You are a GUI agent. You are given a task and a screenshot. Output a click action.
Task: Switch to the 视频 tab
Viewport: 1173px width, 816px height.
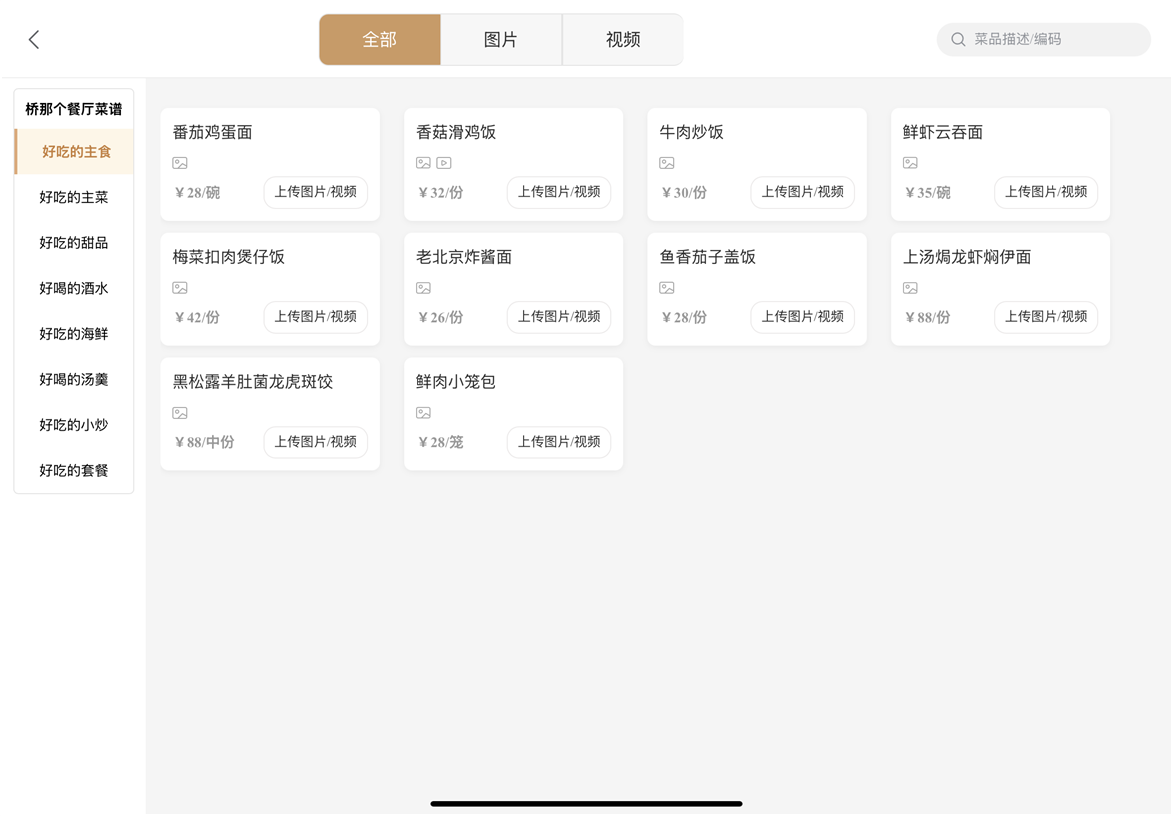623,40
